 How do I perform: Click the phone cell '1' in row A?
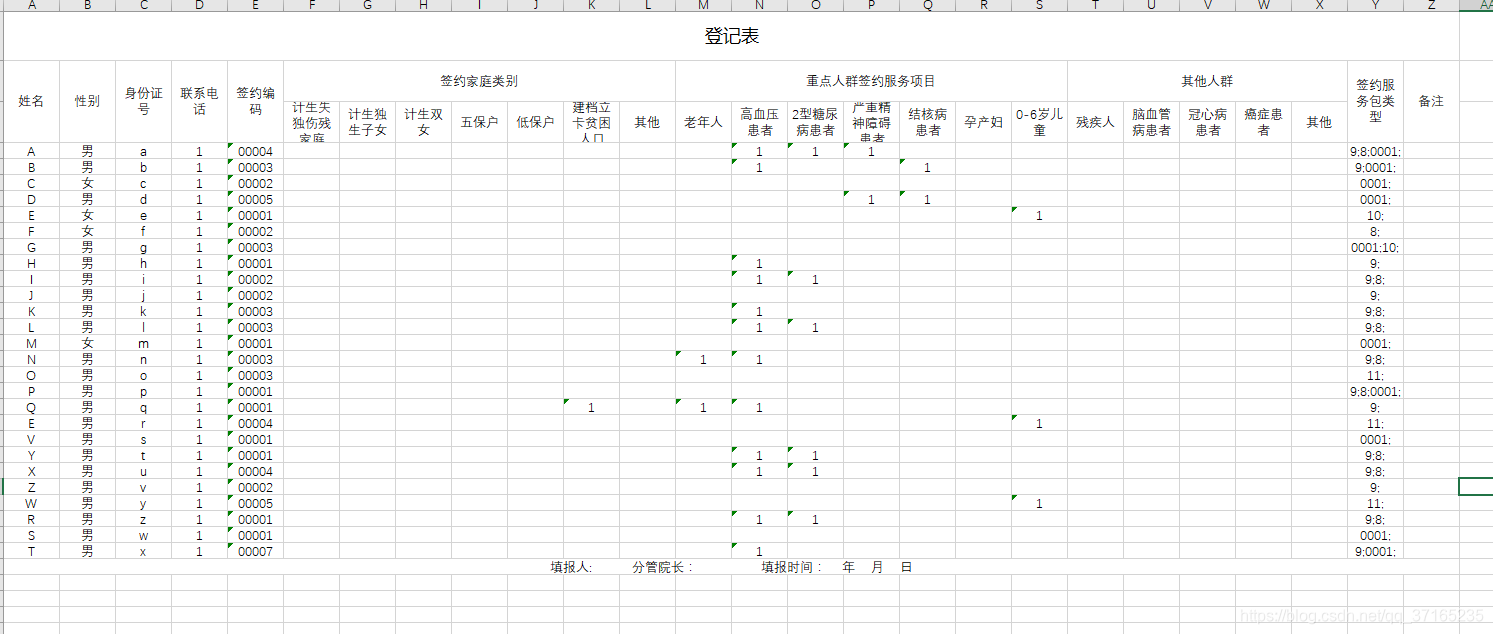pos(199,151)
